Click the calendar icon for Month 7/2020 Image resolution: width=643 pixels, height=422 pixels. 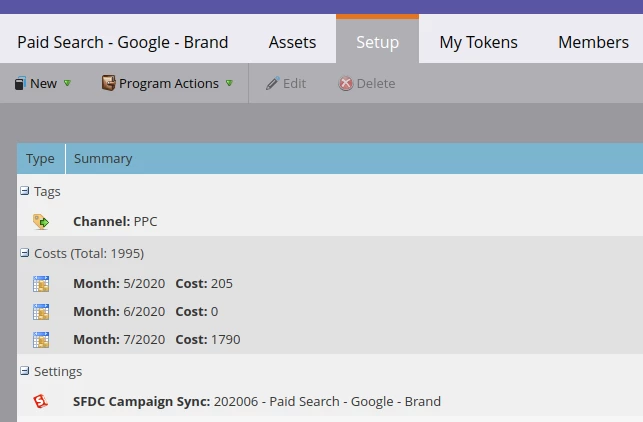point(41,340)
